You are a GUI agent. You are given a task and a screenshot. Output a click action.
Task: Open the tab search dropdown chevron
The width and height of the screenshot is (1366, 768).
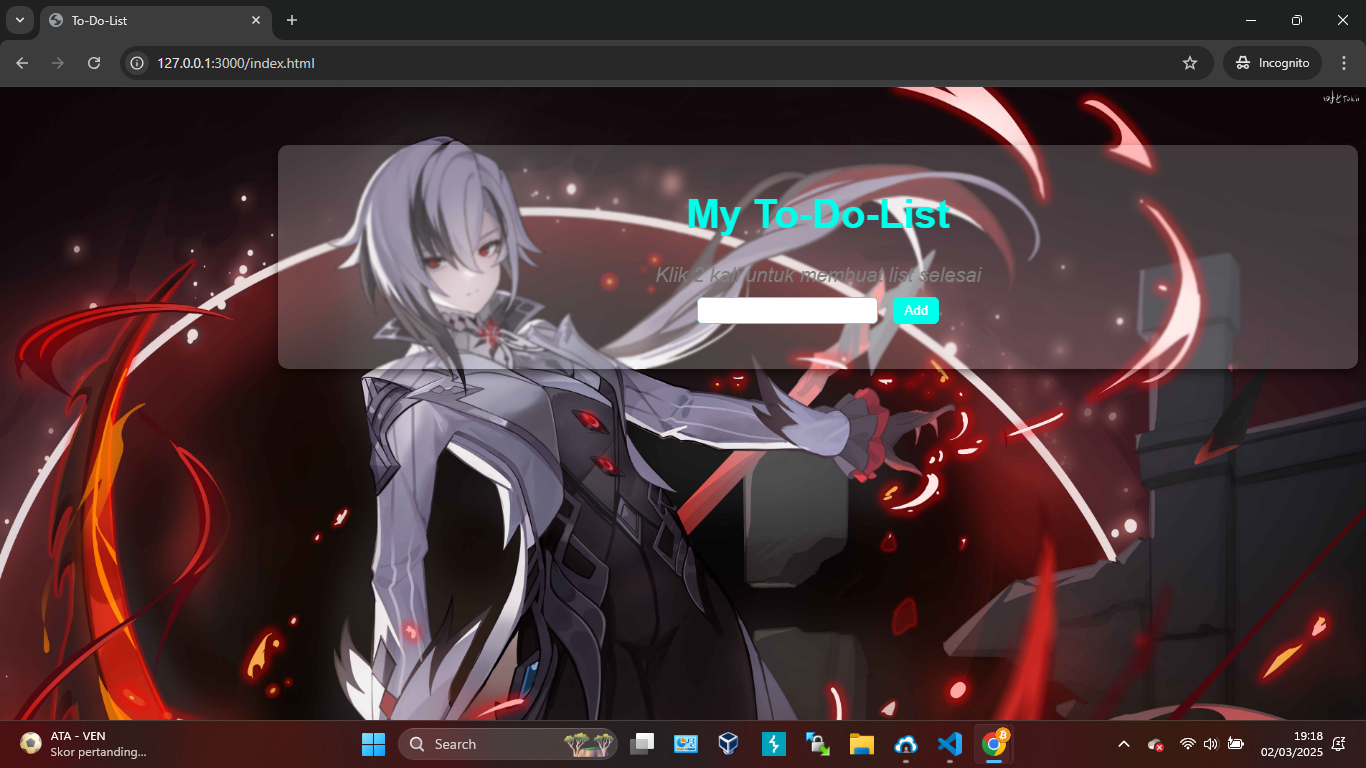pyautogui.click(x=19, y=20)
